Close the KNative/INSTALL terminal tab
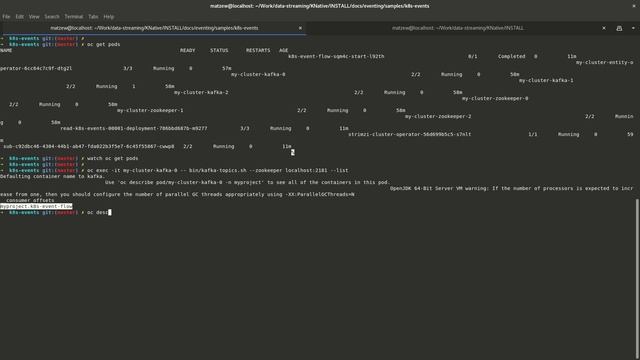 click(604, 28)
